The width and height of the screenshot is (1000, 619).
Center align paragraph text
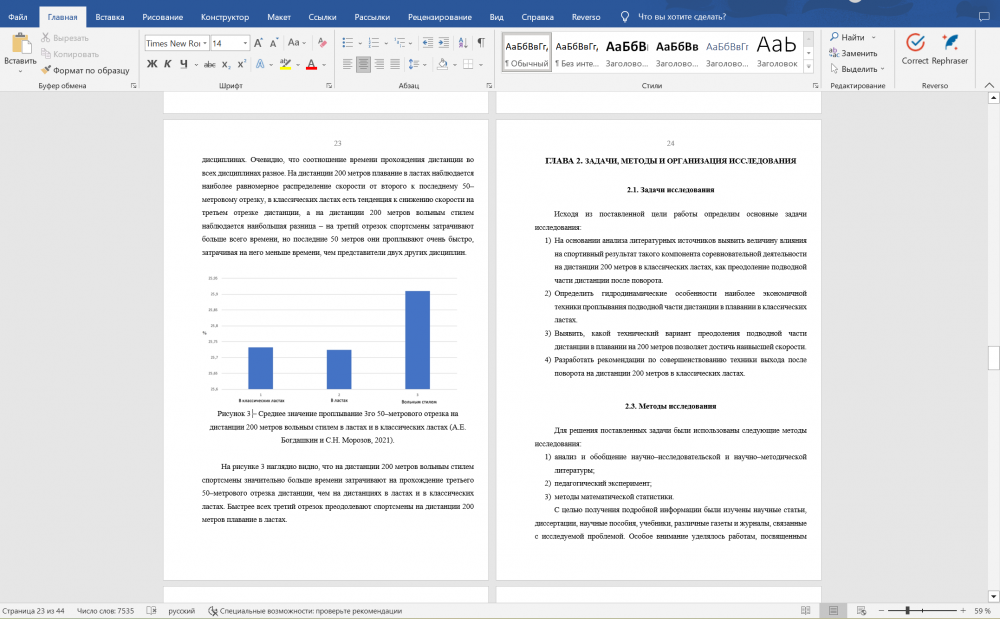364,64
